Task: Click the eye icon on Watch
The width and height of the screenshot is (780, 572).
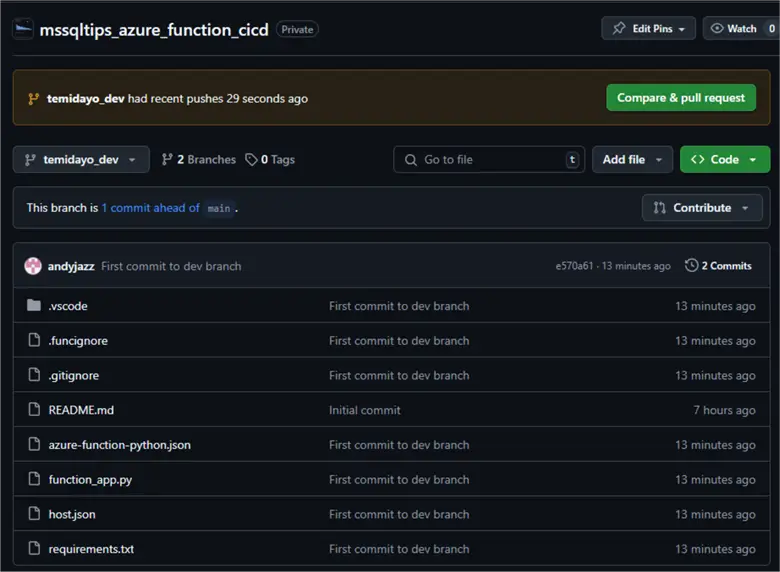Action: pos(717,28)
